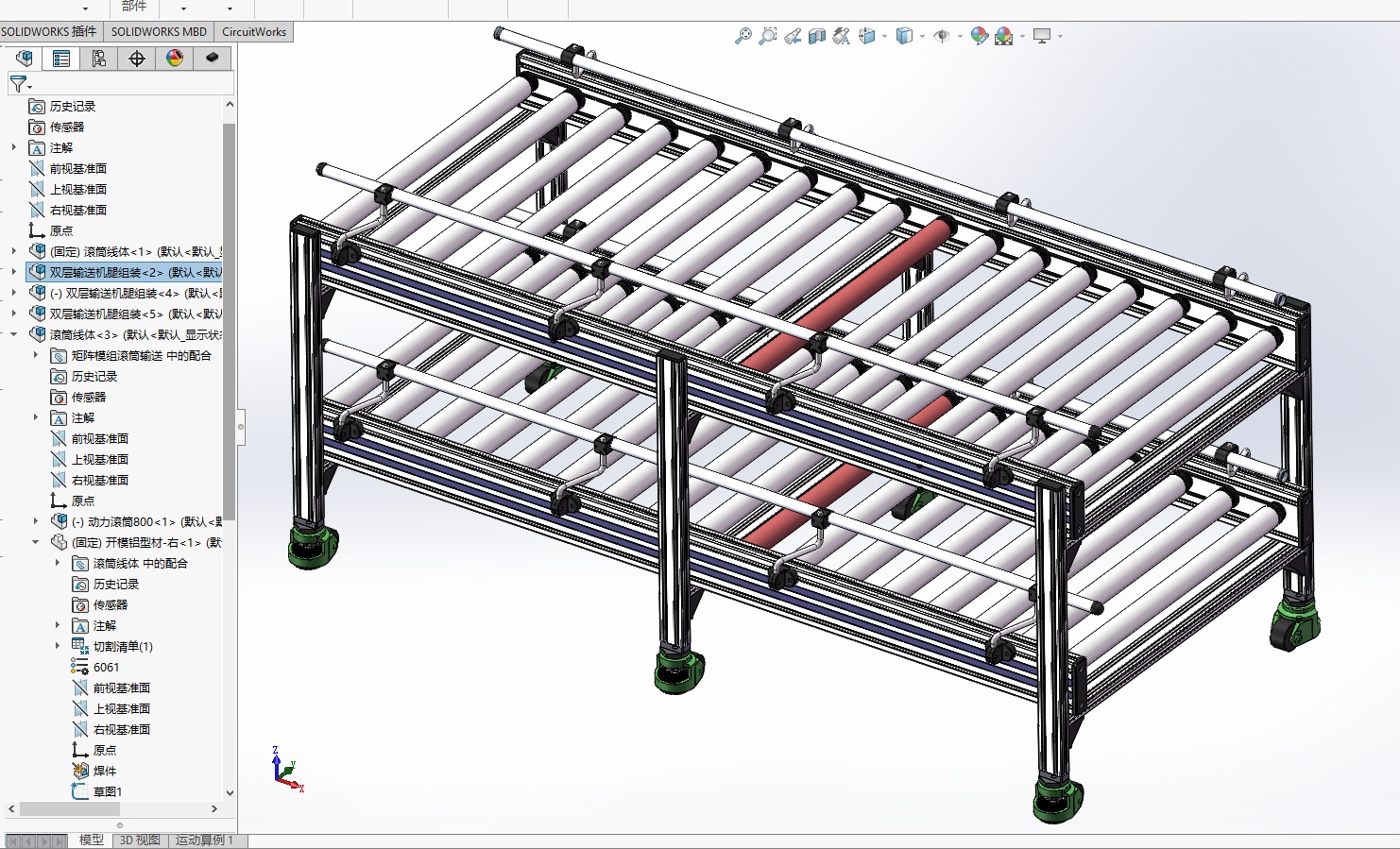Select the 焊件 weldment feature
Image resolution: width=1400 pixels, height=849 pixels.
pos(94,771)
